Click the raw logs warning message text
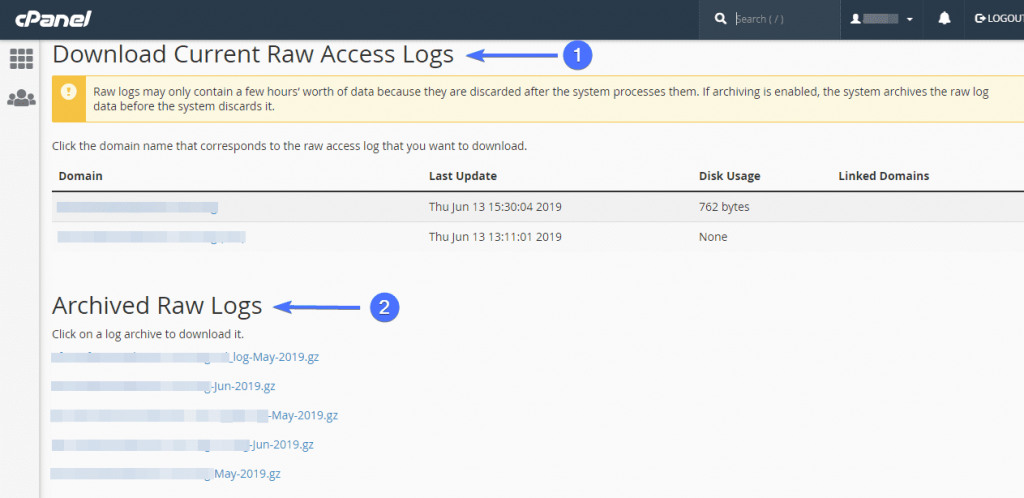 point(541,99)
